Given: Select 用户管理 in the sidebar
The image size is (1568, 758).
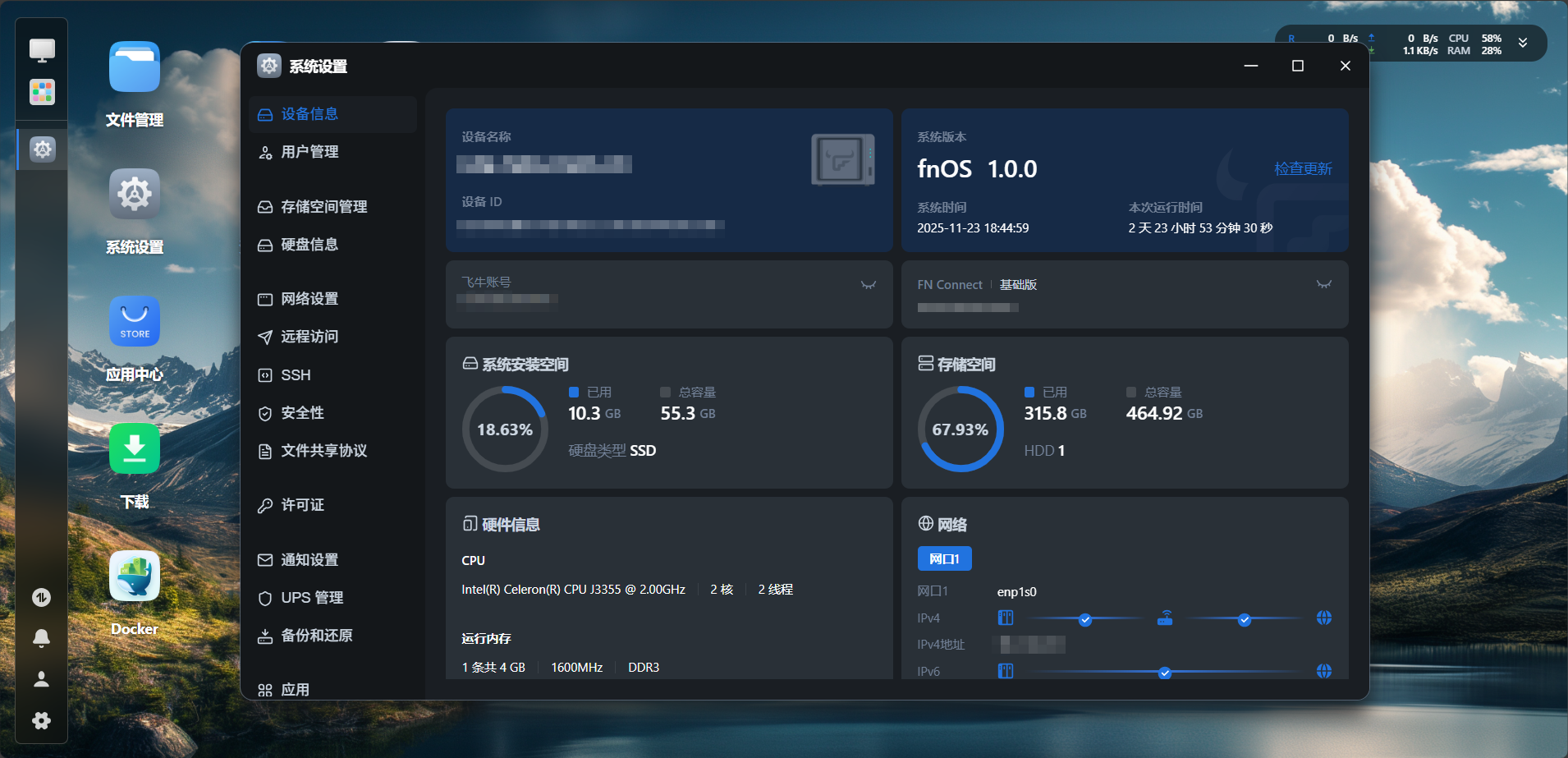Looking at the screenshot, I should coord(309,152).
